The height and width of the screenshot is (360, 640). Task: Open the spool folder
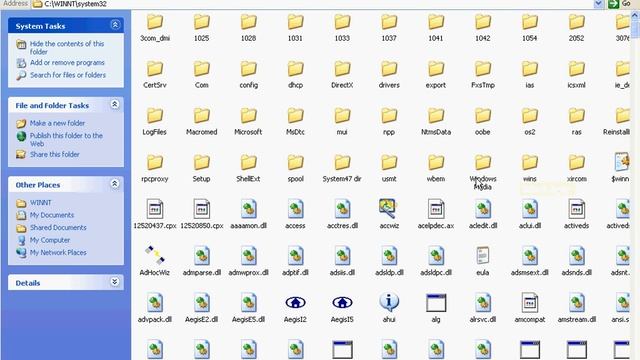[295, 162]
